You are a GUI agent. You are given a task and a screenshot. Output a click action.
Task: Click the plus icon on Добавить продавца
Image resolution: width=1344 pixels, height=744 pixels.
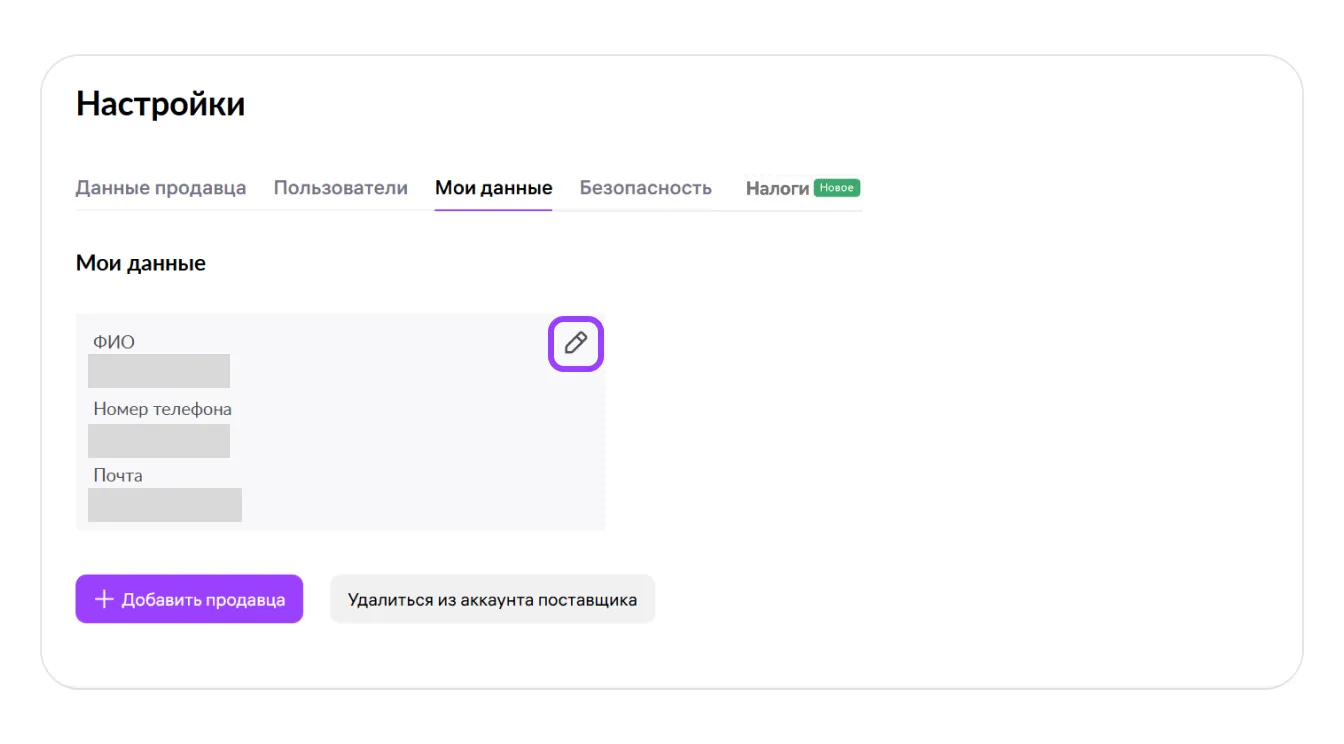coord(103,599)
